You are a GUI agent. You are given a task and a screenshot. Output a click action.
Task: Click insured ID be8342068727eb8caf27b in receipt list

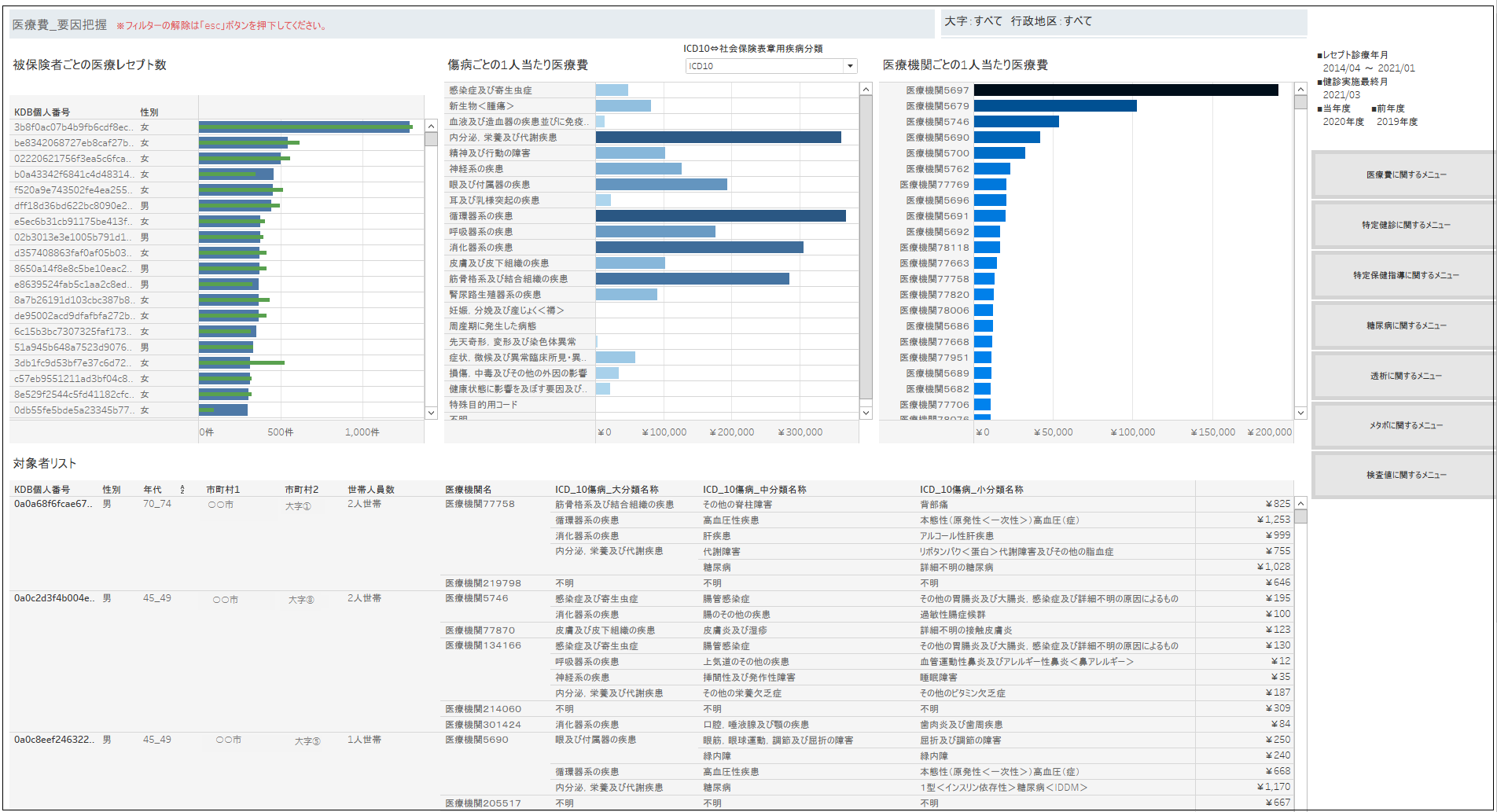(74, 143)
